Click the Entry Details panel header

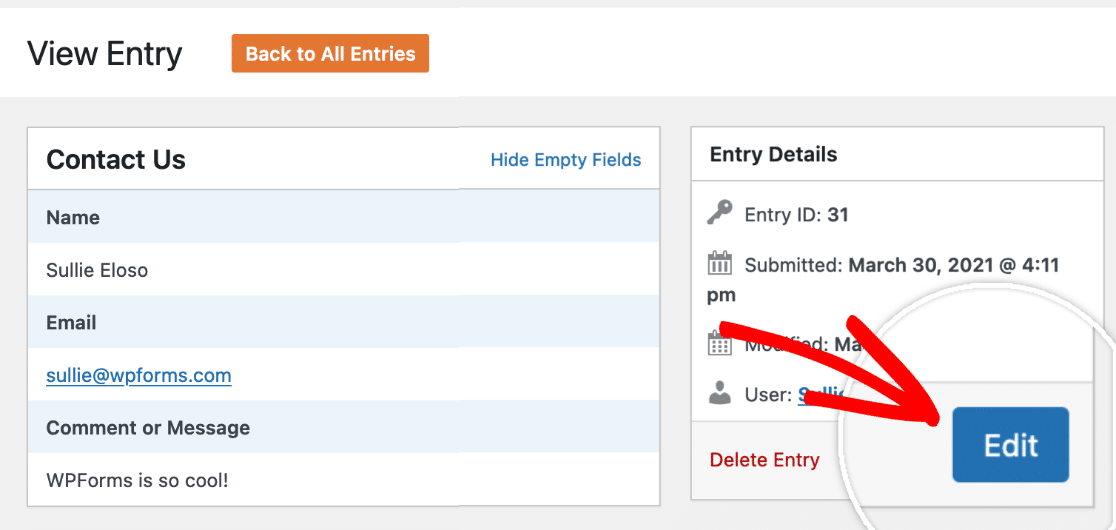[892, 154]
